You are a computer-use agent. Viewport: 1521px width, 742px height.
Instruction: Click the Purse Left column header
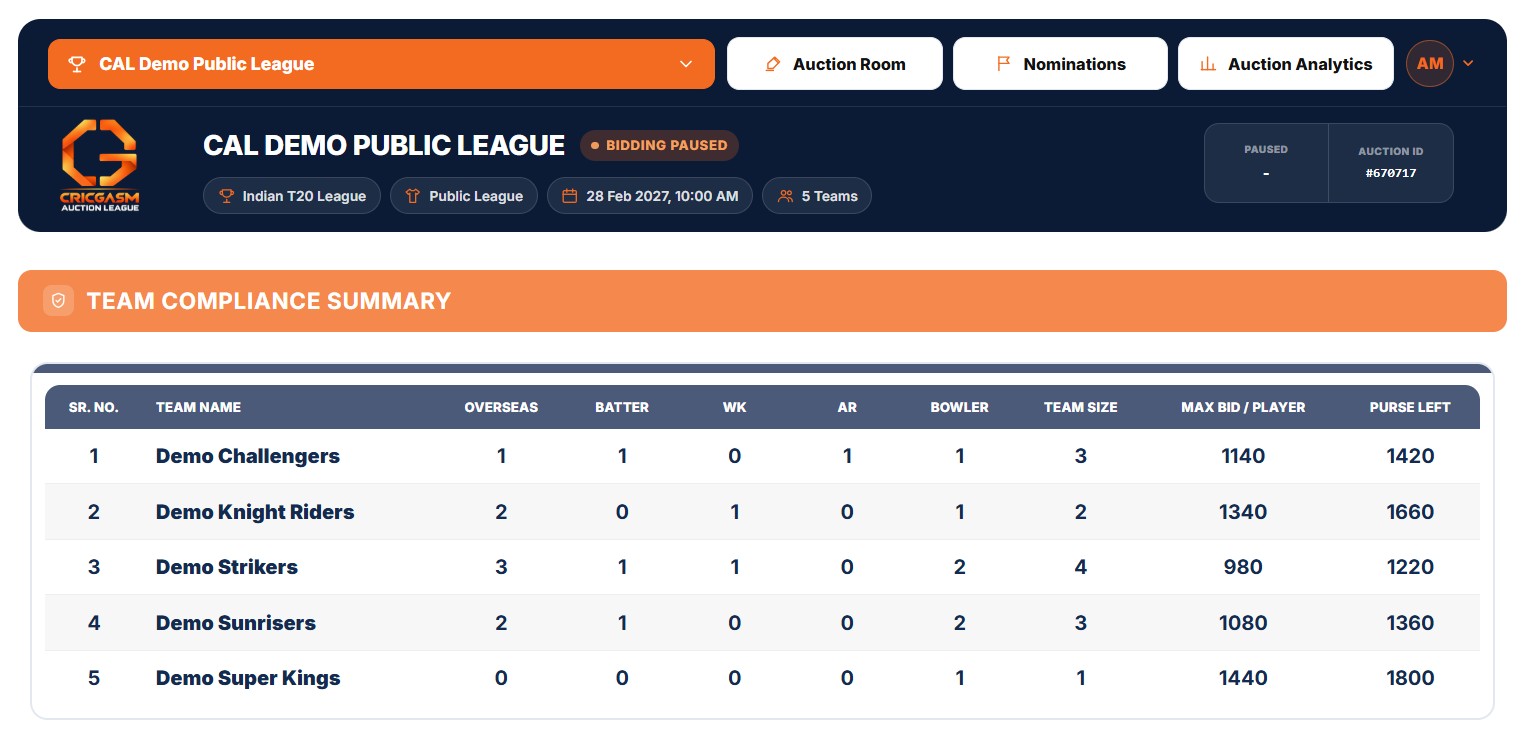1410,407
